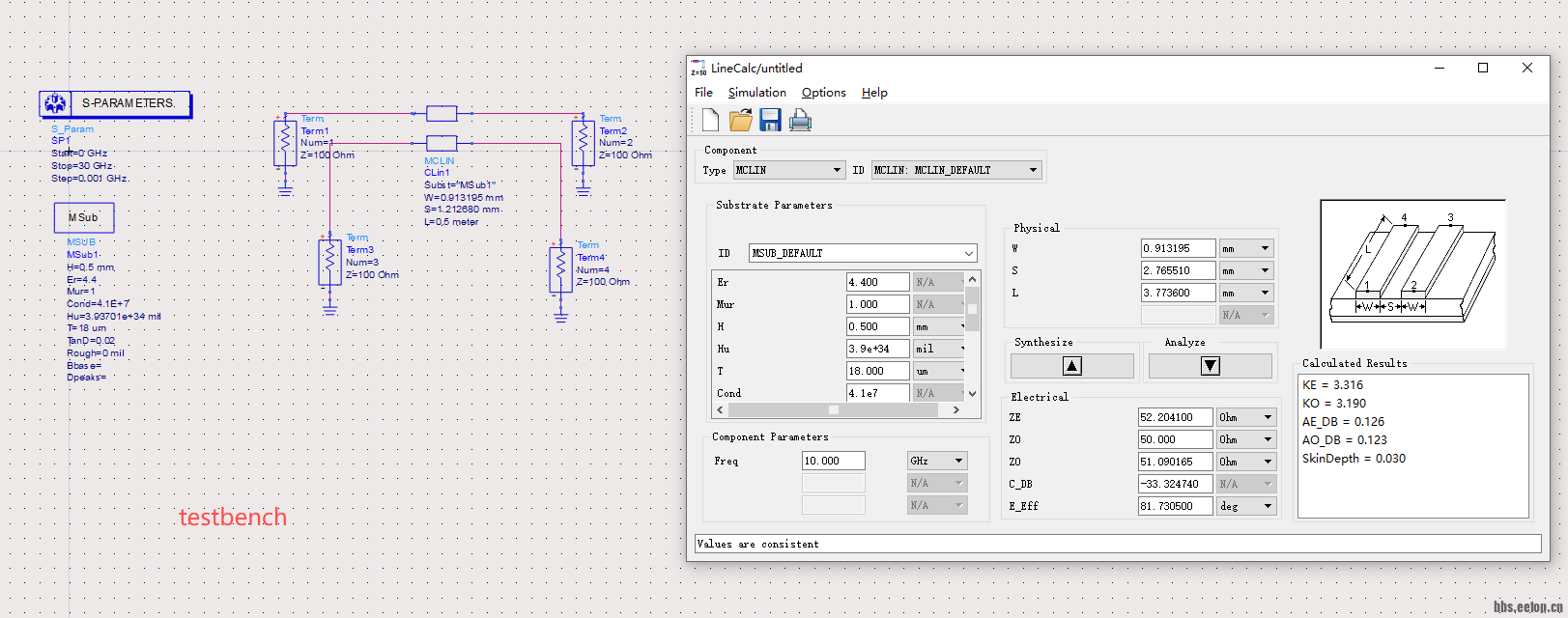Maximize the LineCalc window

[x=1483, y=68]
